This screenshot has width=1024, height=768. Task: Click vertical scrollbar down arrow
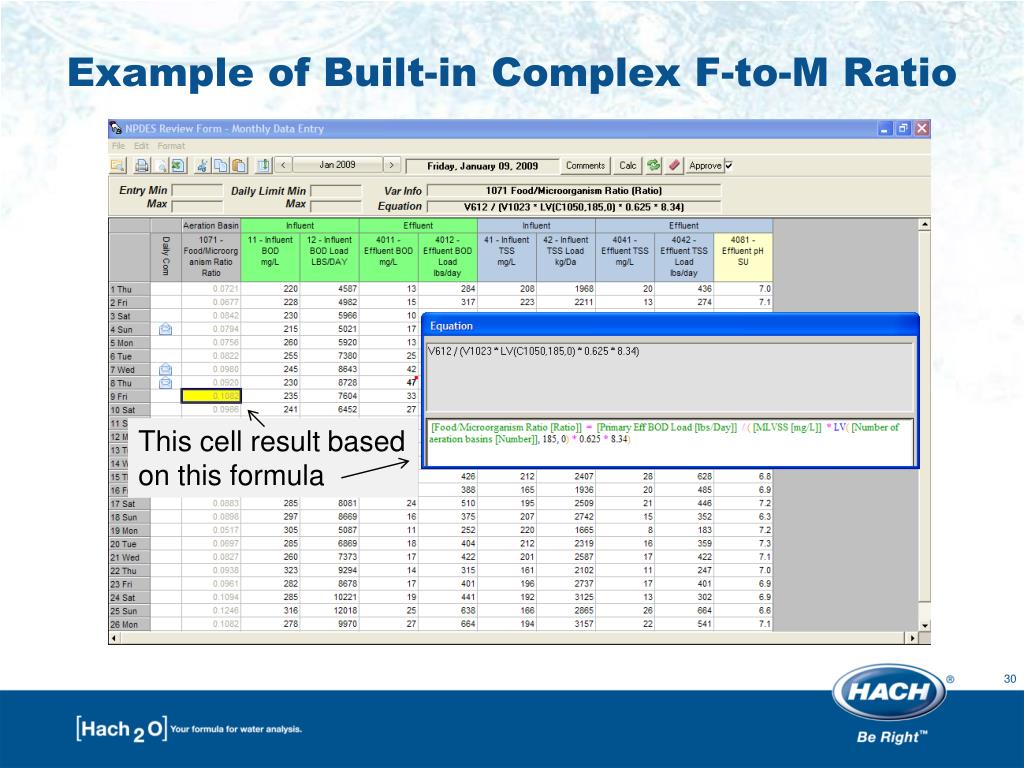924,625
